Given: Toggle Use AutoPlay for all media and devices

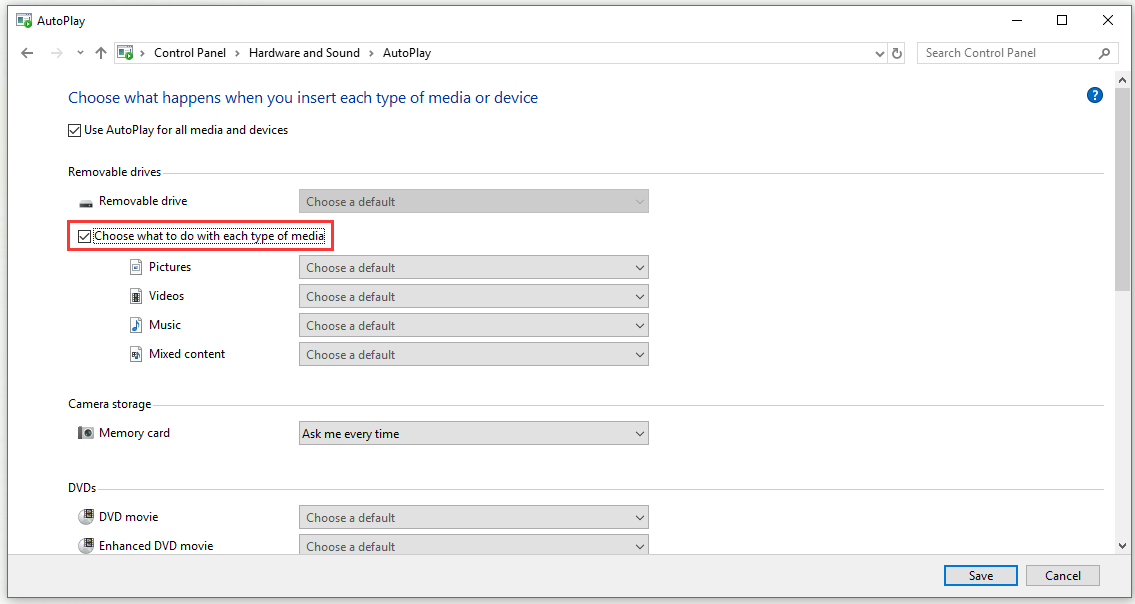Looking at the screenshot, I should click(75, 129).
